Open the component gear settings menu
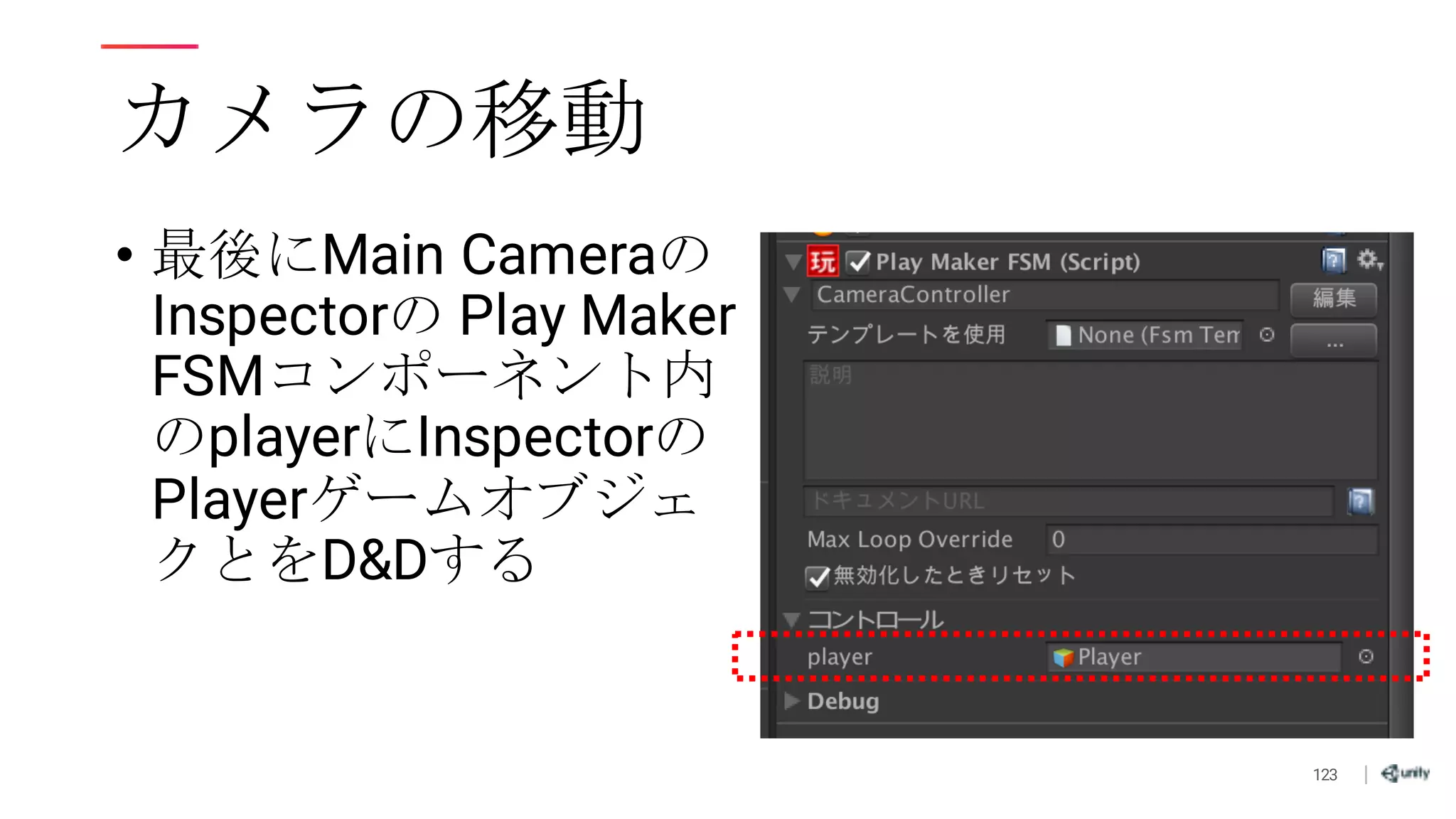The image size is (1456, 819). tap(1369, 260)
